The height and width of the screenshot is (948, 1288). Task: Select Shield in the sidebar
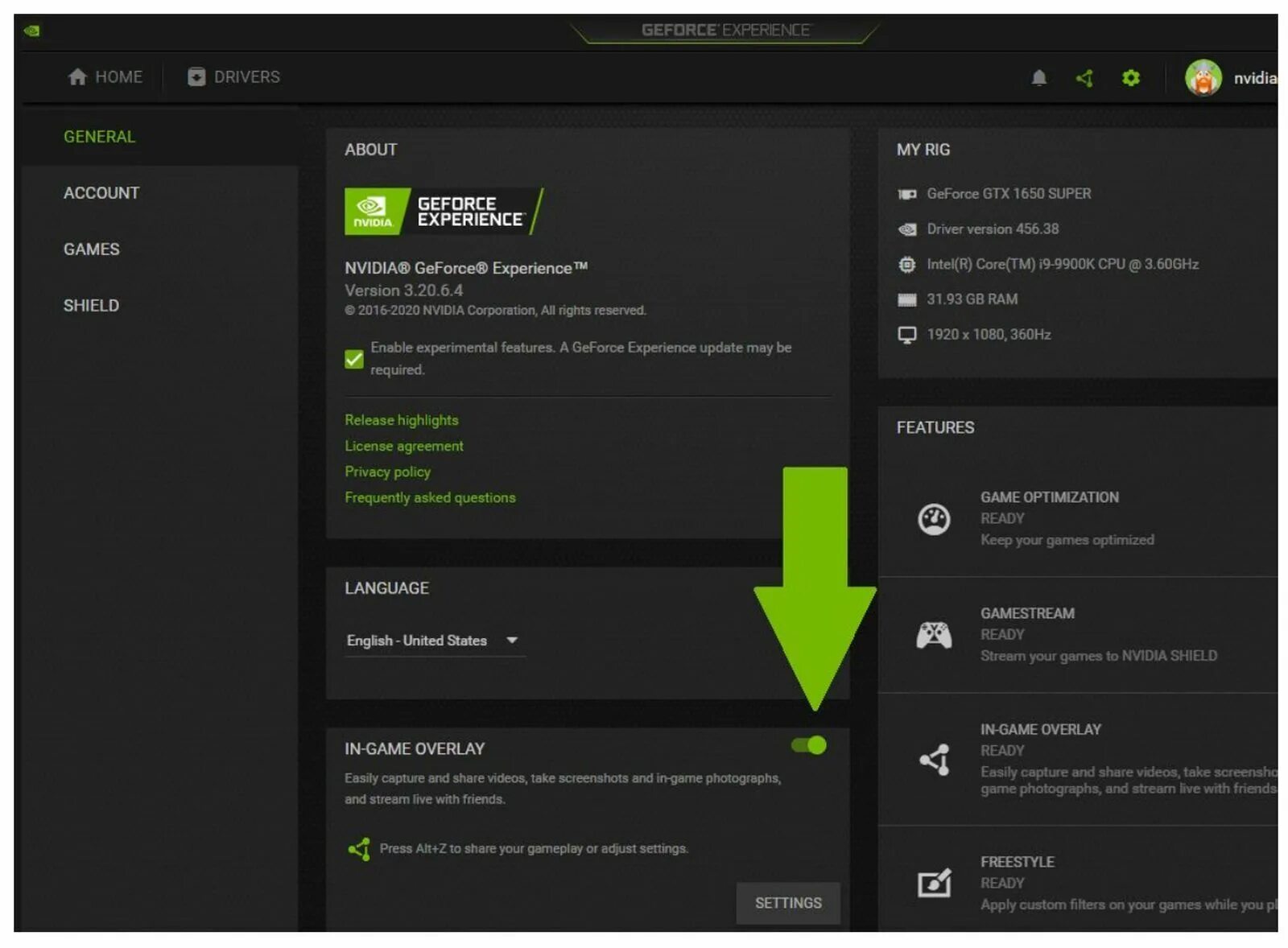(x=160, y=306)
